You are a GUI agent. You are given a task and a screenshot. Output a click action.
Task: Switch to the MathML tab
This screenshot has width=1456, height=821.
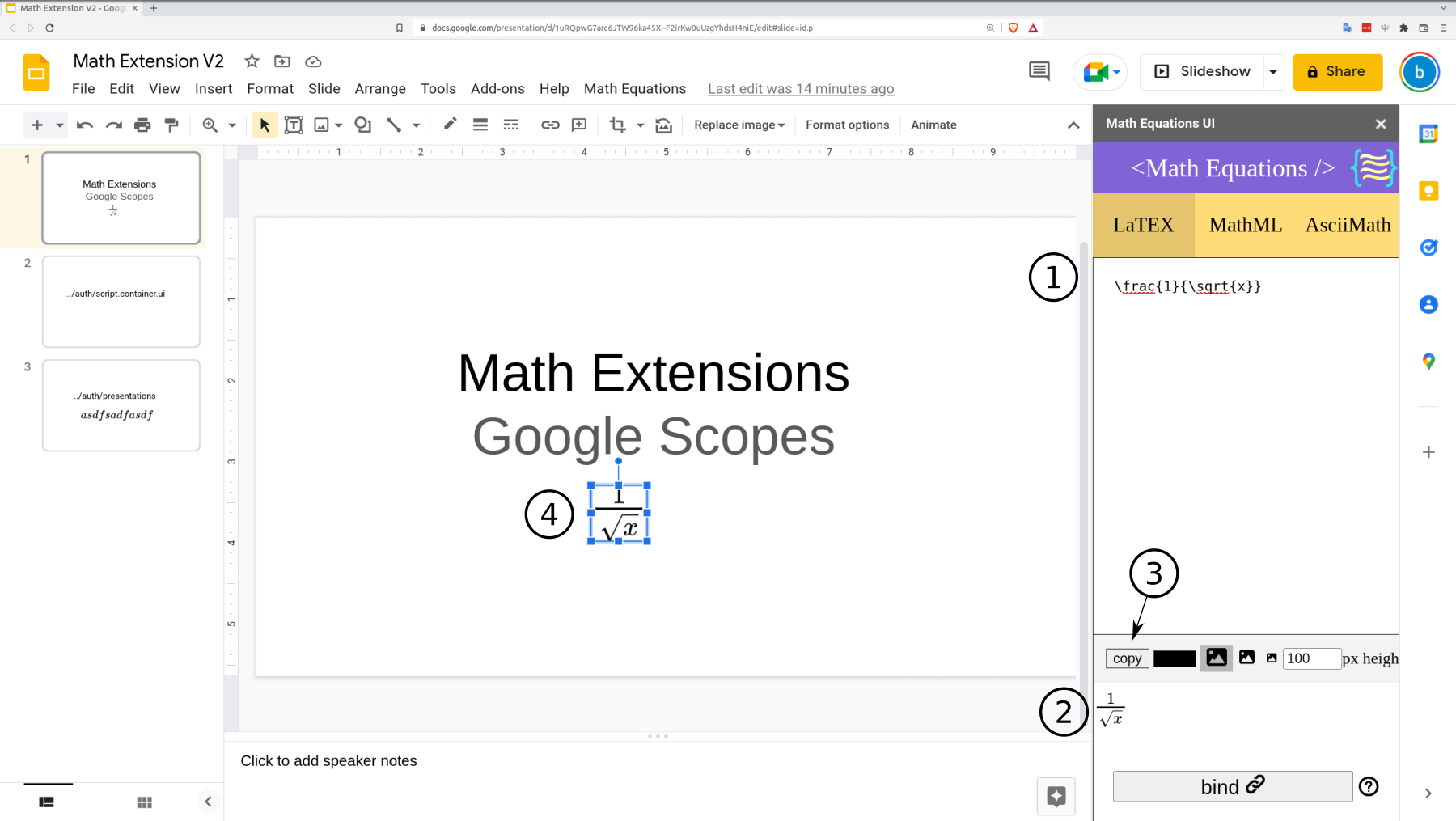[1246, 225]
